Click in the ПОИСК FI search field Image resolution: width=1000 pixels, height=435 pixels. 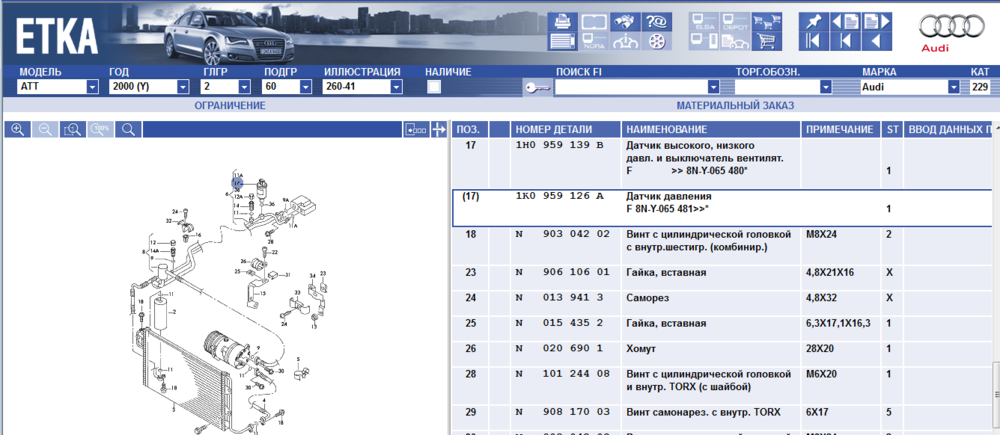[x=638, y=88]
